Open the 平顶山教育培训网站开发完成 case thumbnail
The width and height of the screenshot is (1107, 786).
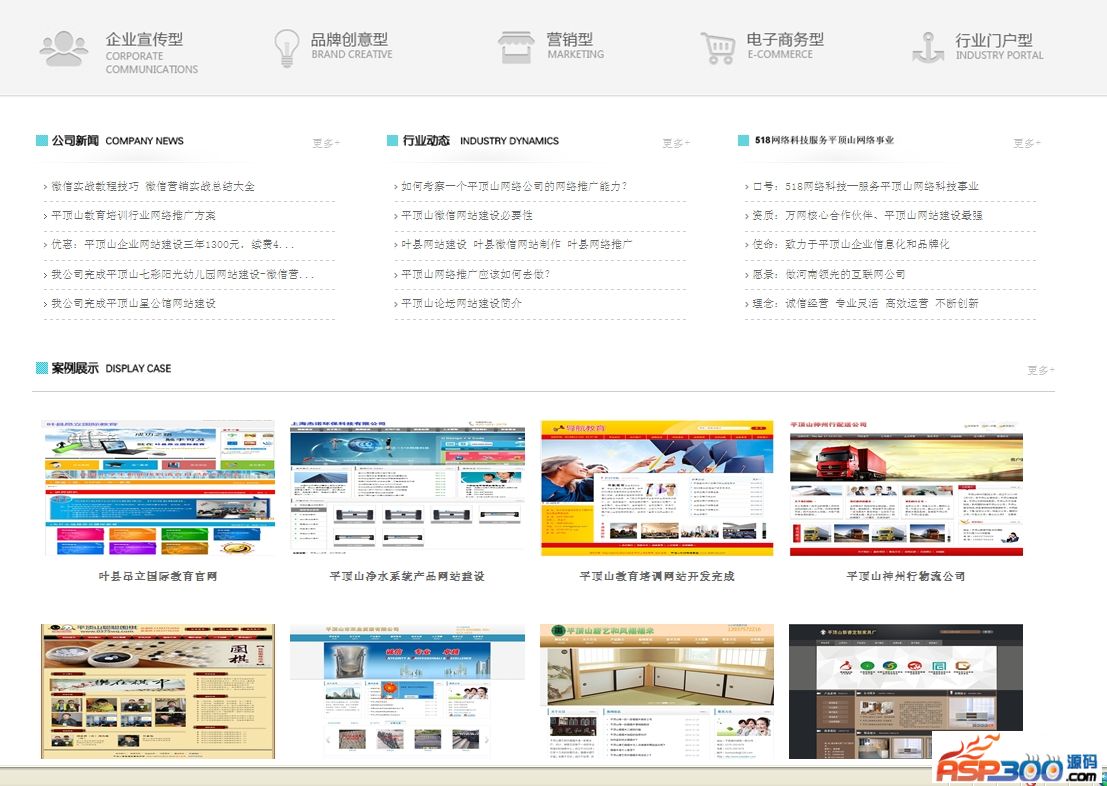point(657,488)
